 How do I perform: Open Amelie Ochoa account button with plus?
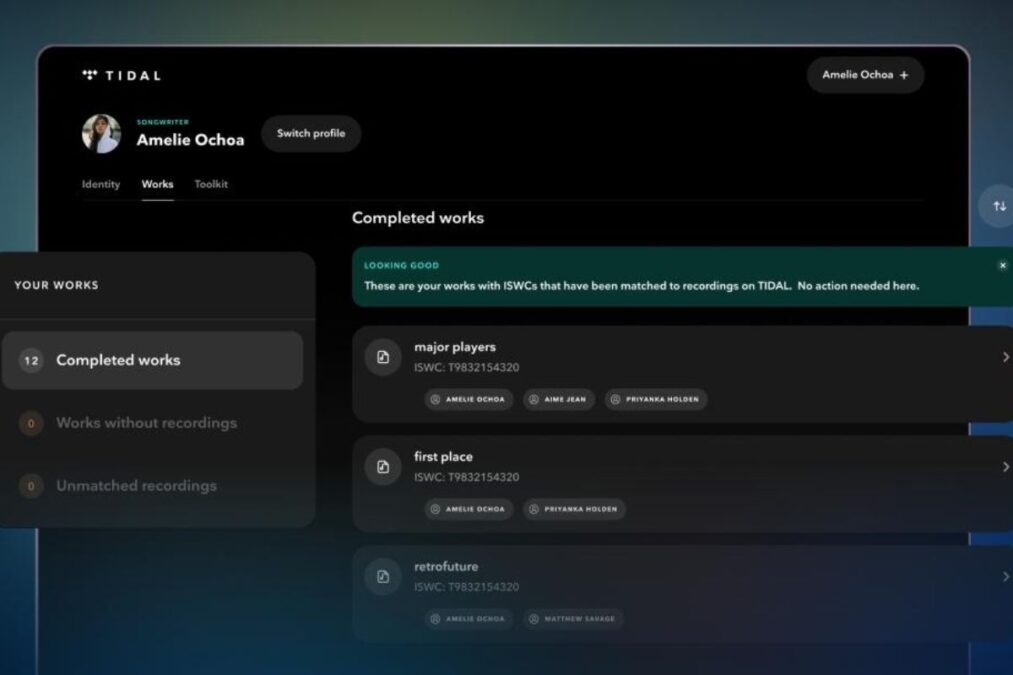click(x=865, y=75)
